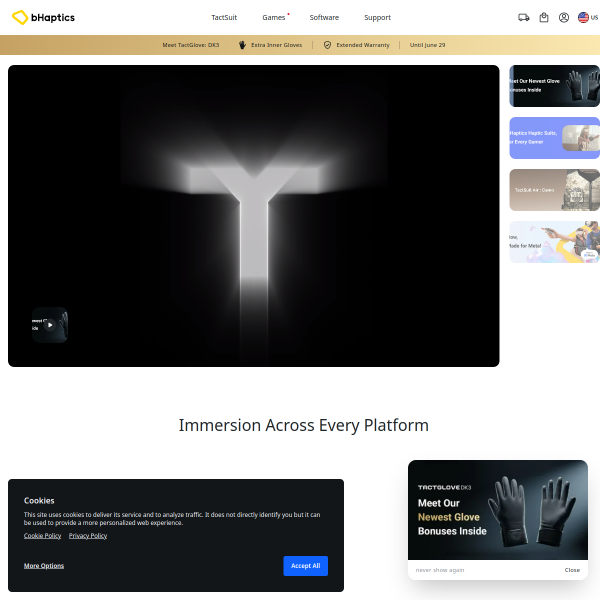Image resolution: width=600 pixels, height=600 pixels.
Task: Click the main hero video area
Action: (254, 216)
